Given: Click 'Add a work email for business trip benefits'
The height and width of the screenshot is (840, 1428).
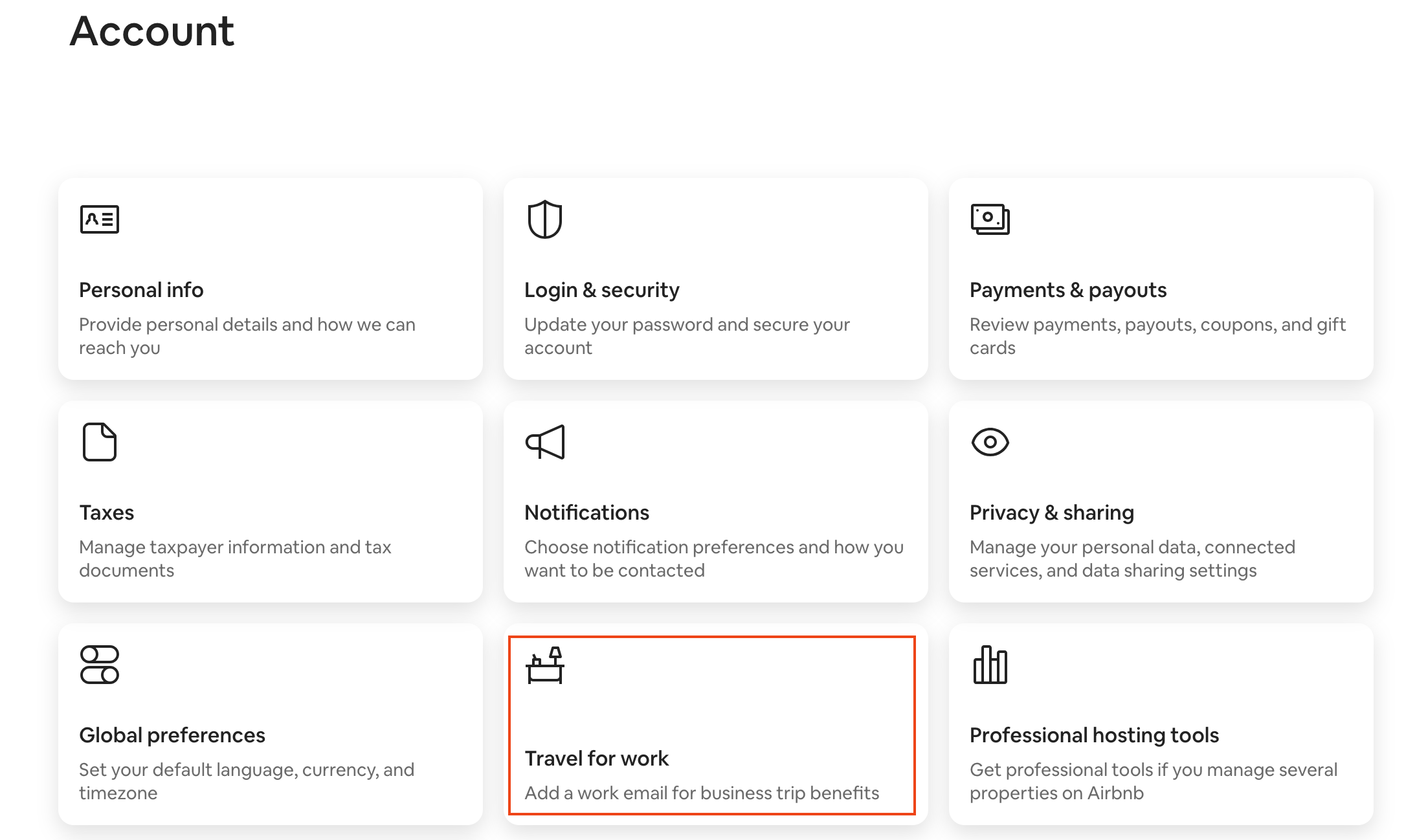Looking at the screenshot, I should click(702, 793).
